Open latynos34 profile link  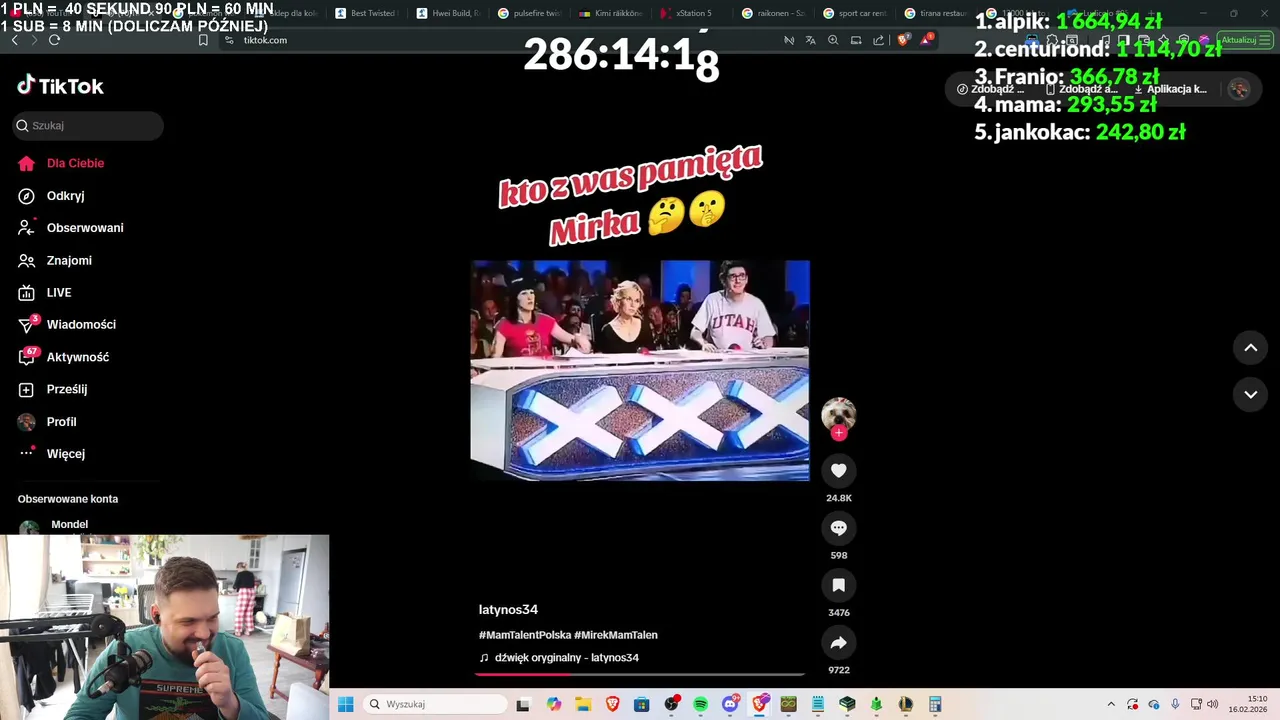click(508, 610)
